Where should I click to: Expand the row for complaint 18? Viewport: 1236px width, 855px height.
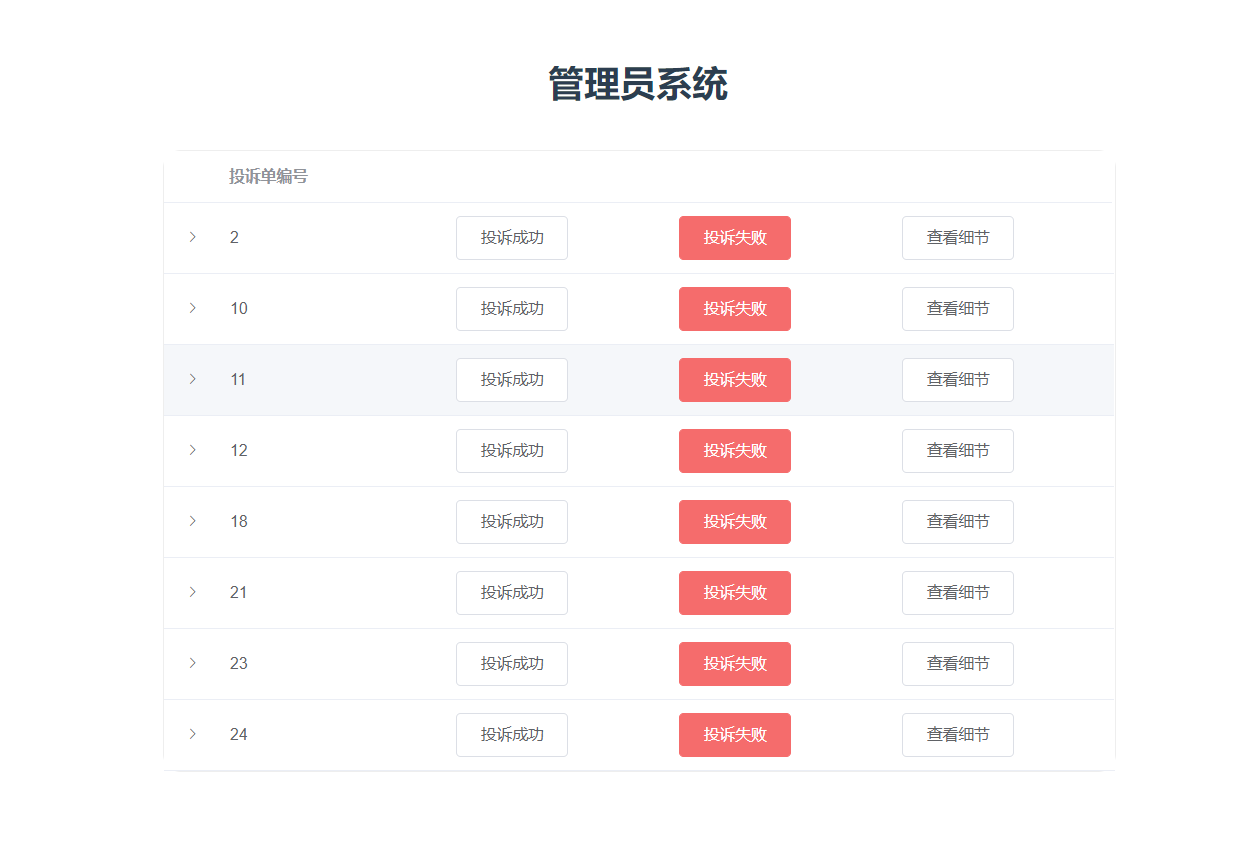[x=193, y=522]
